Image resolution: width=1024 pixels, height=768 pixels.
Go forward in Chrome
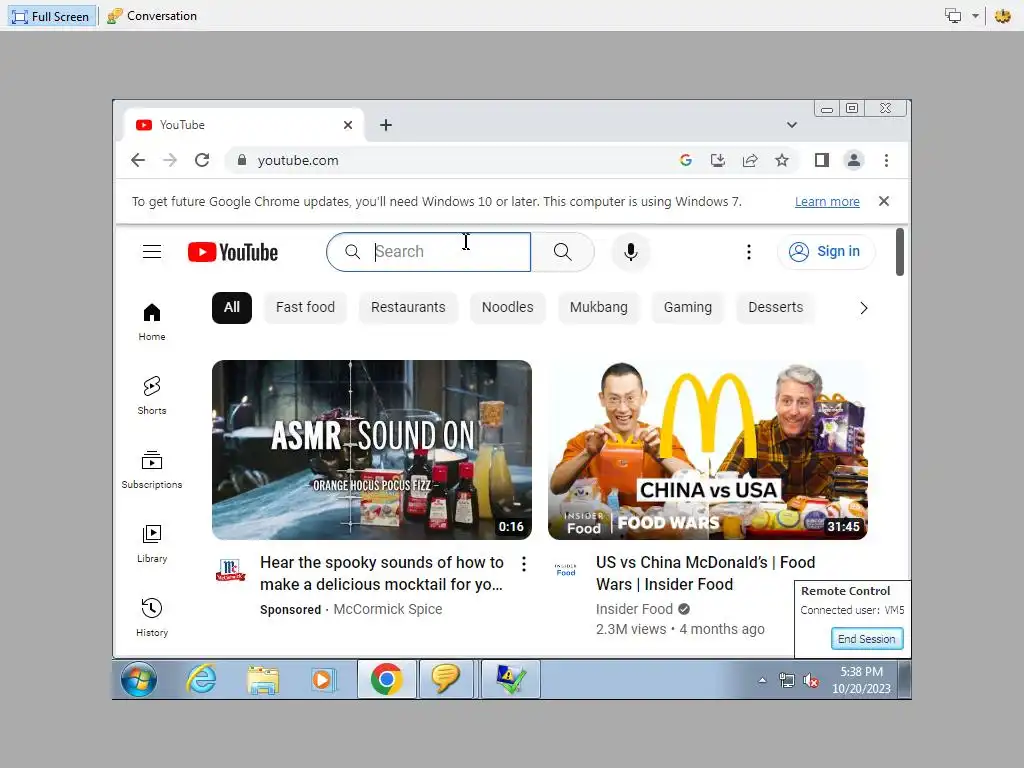click(x=170, y=160)
